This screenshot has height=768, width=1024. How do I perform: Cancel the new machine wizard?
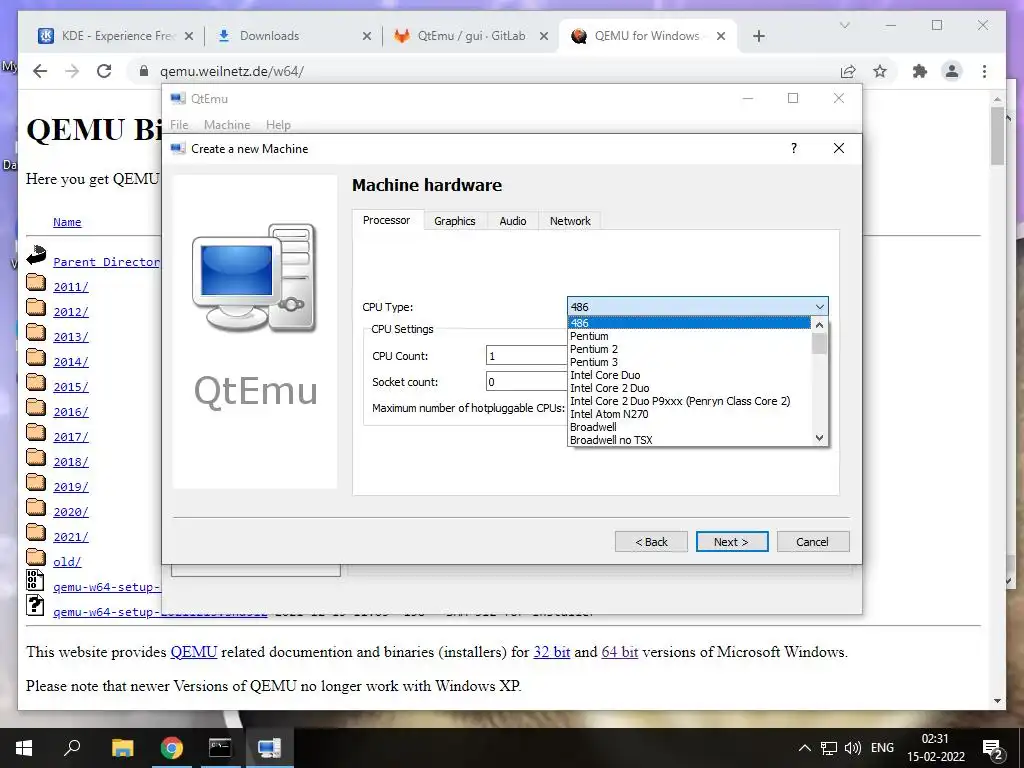(812, 541)
